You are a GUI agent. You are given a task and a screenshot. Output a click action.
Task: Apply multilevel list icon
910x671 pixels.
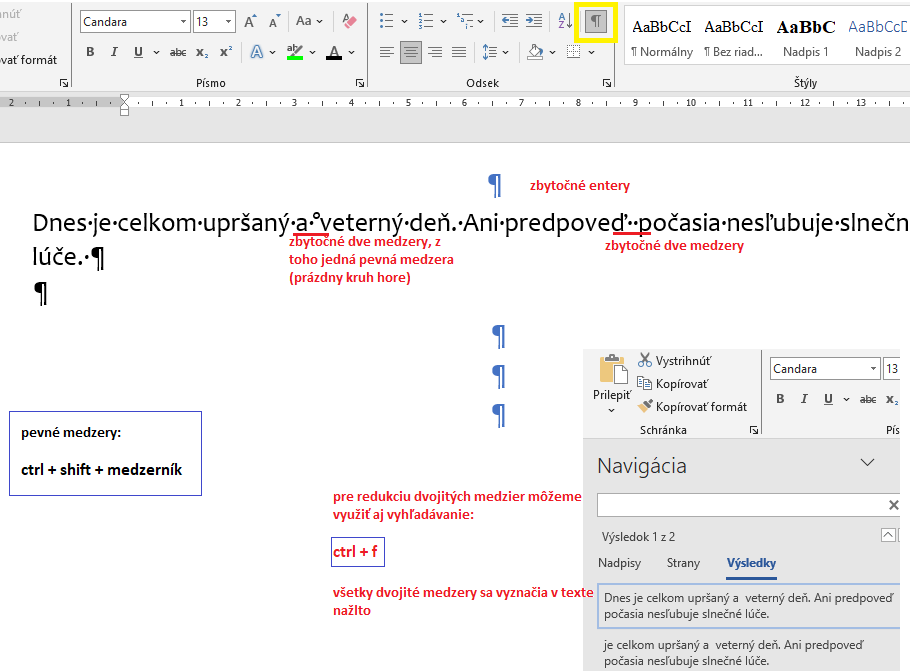(464, 21)
